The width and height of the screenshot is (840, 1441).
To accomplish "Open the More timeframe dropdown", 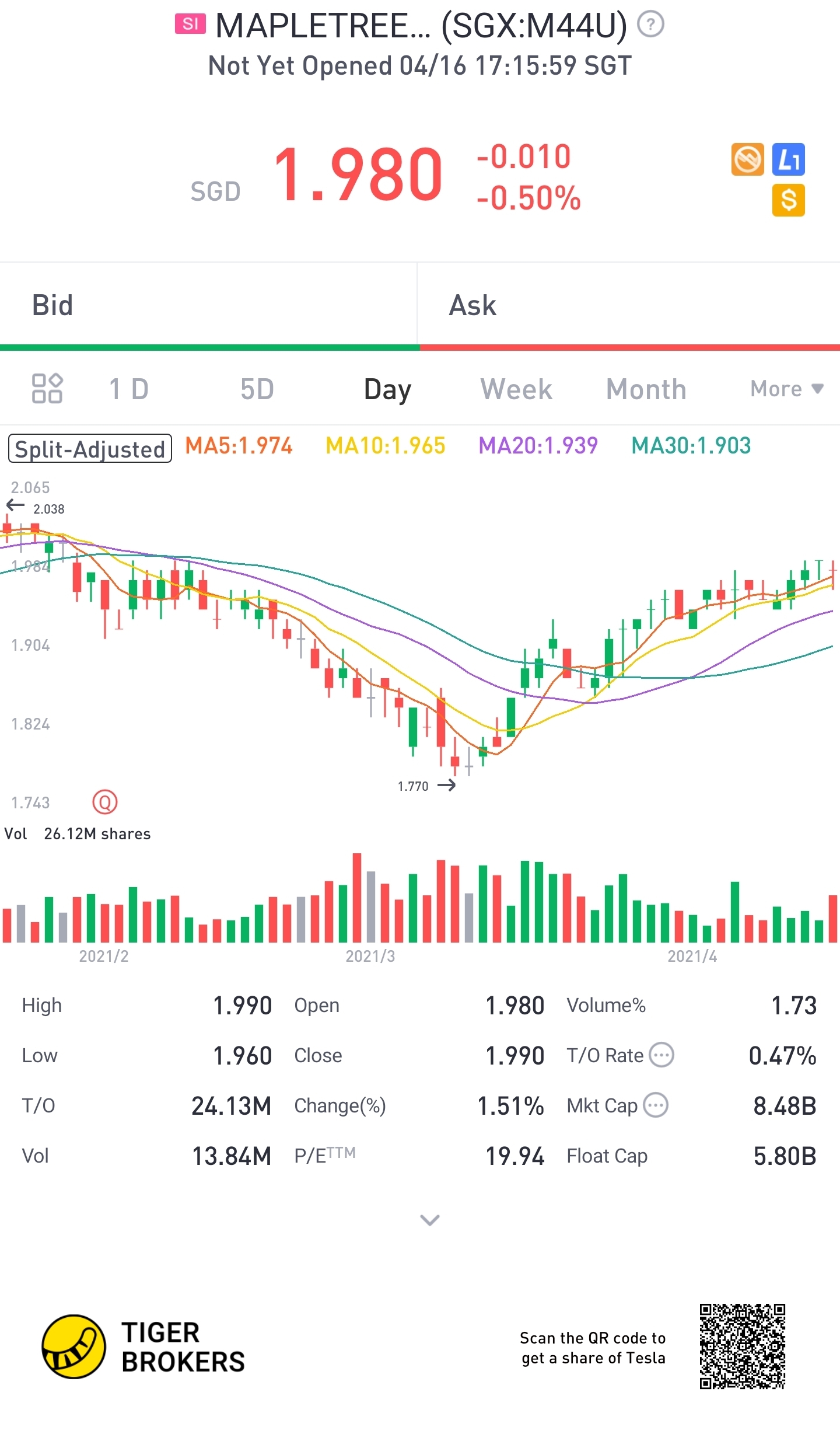I will (x=787, y=389).
